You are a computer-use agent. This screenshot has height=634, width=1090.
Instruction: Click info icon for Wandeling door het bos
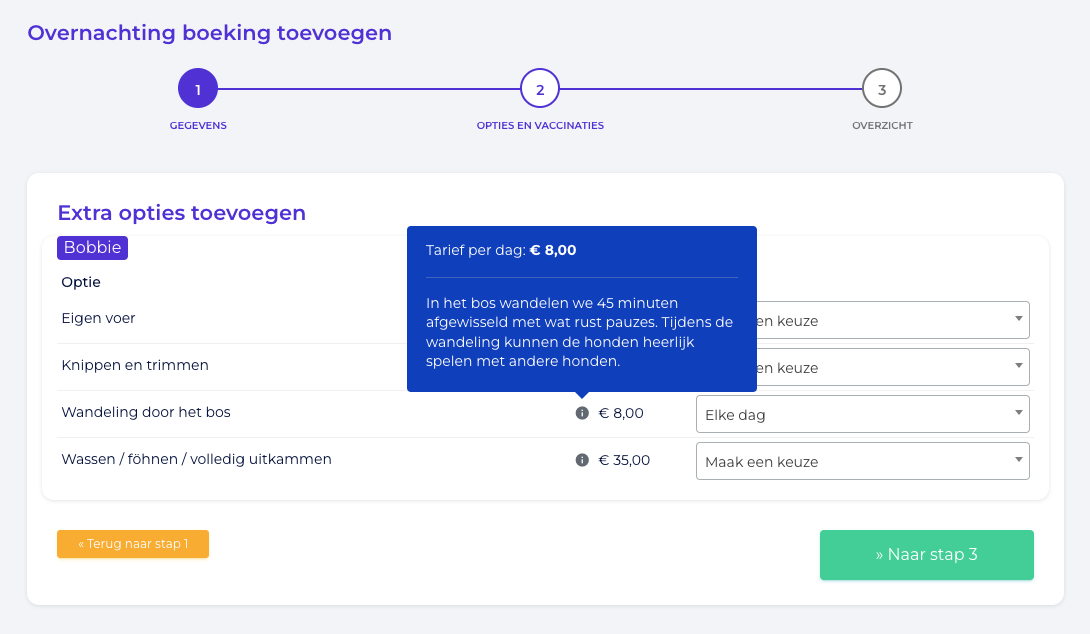pyautogui.click(x=583, y=413)
